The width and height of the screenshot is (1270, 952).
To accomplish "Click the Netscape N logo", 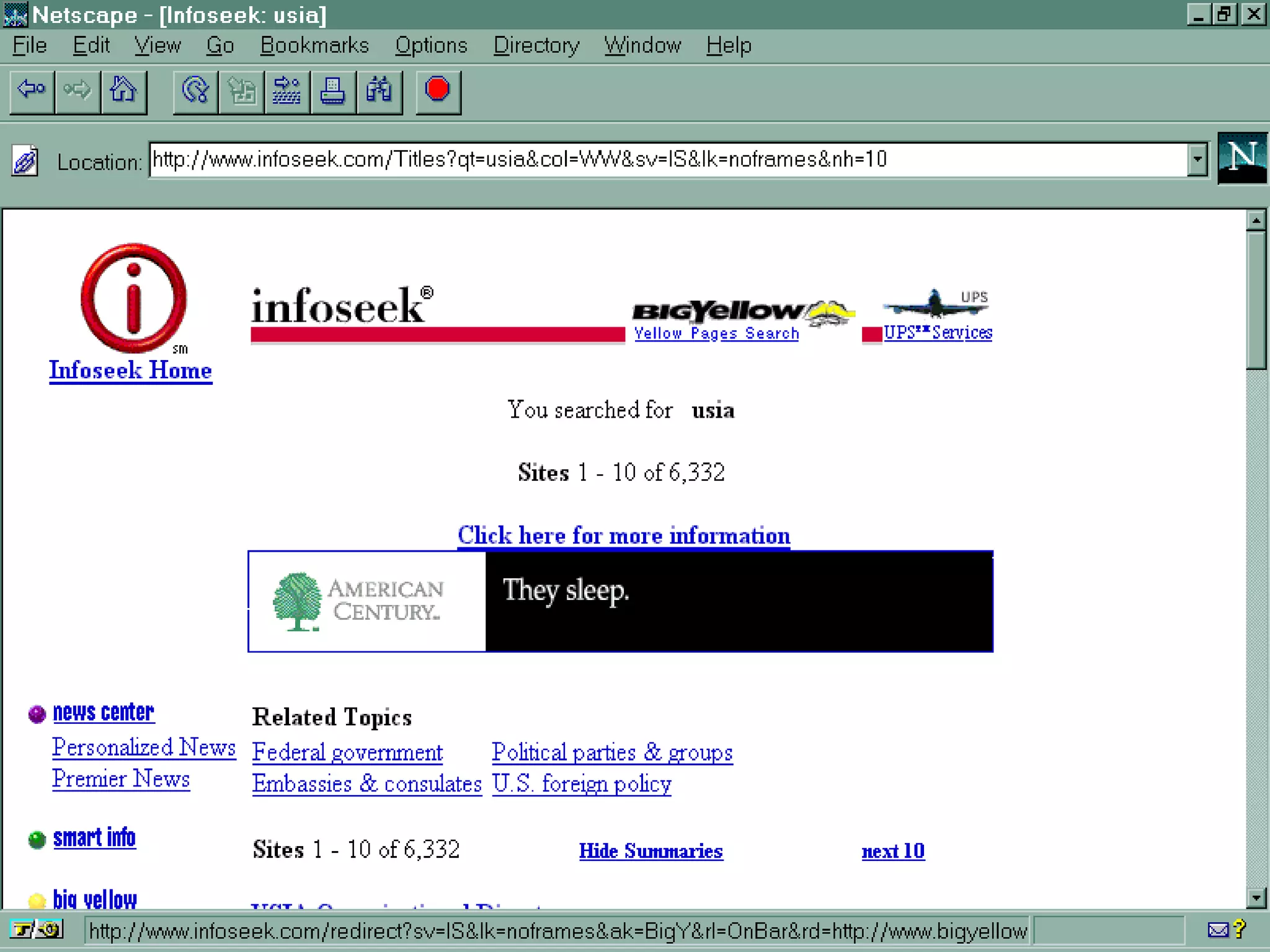I will click(1242, 159).
